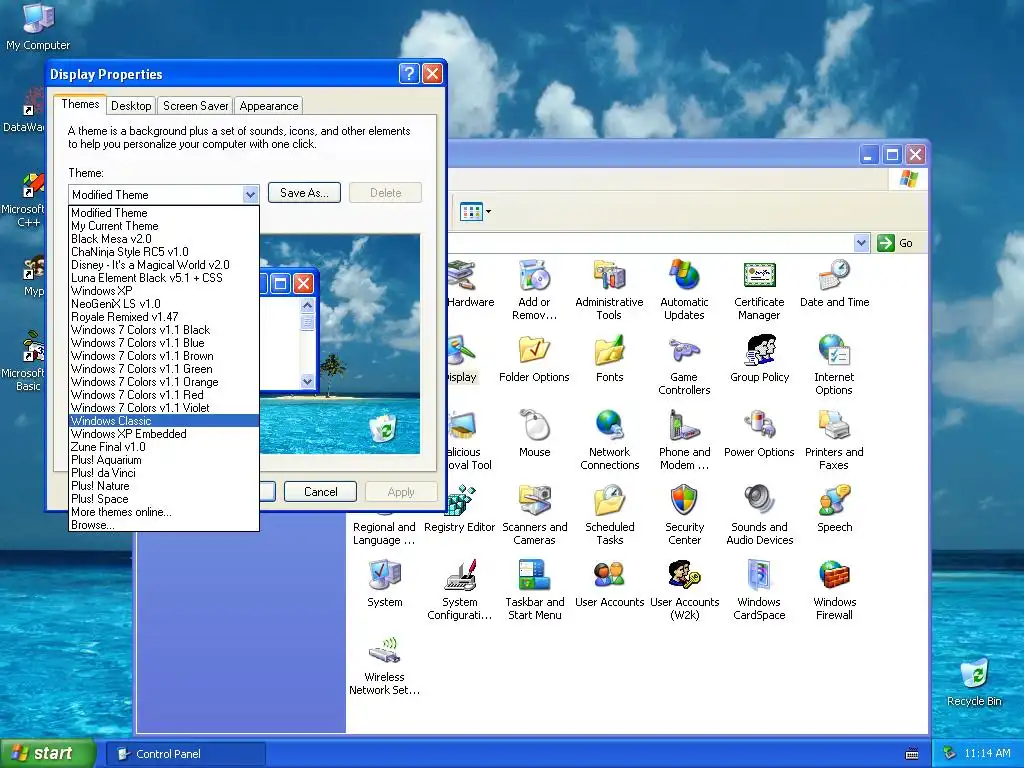Open Windows Firewall icon

coord(834,590)
